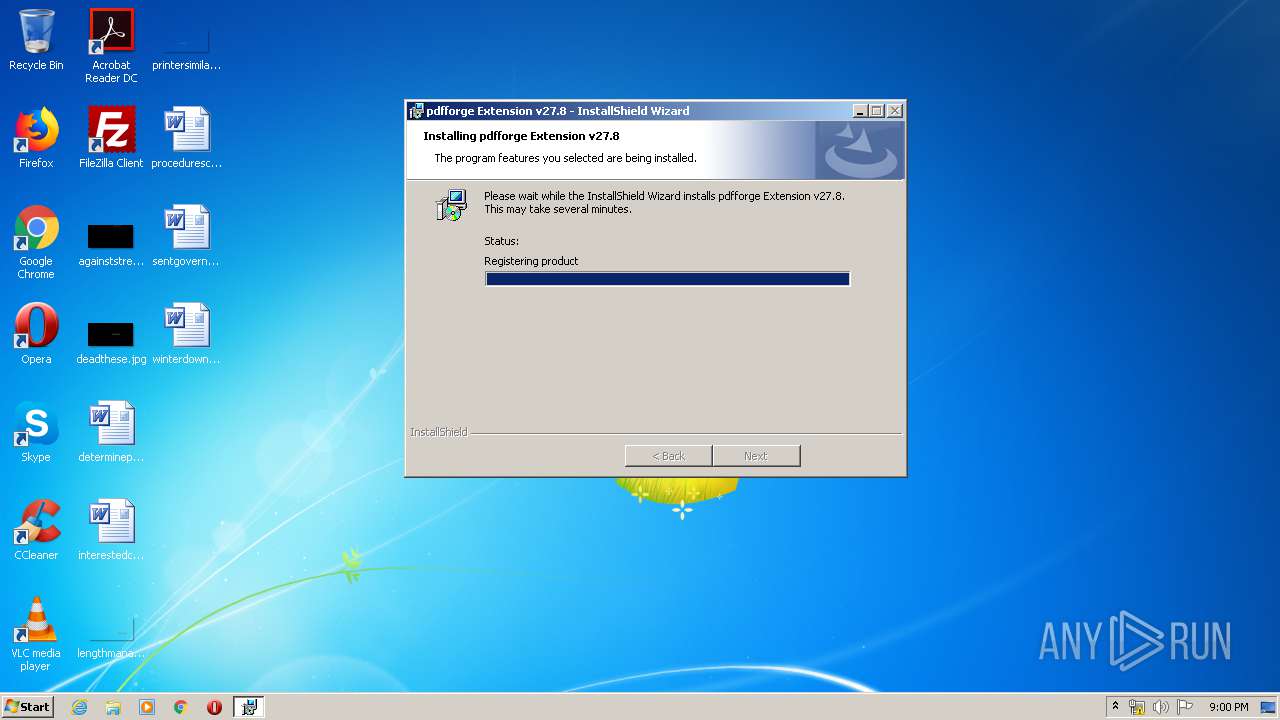The image size is (1280, 720).
Task: Open Internet Explorer from taskbar
Action: point(80,707)
